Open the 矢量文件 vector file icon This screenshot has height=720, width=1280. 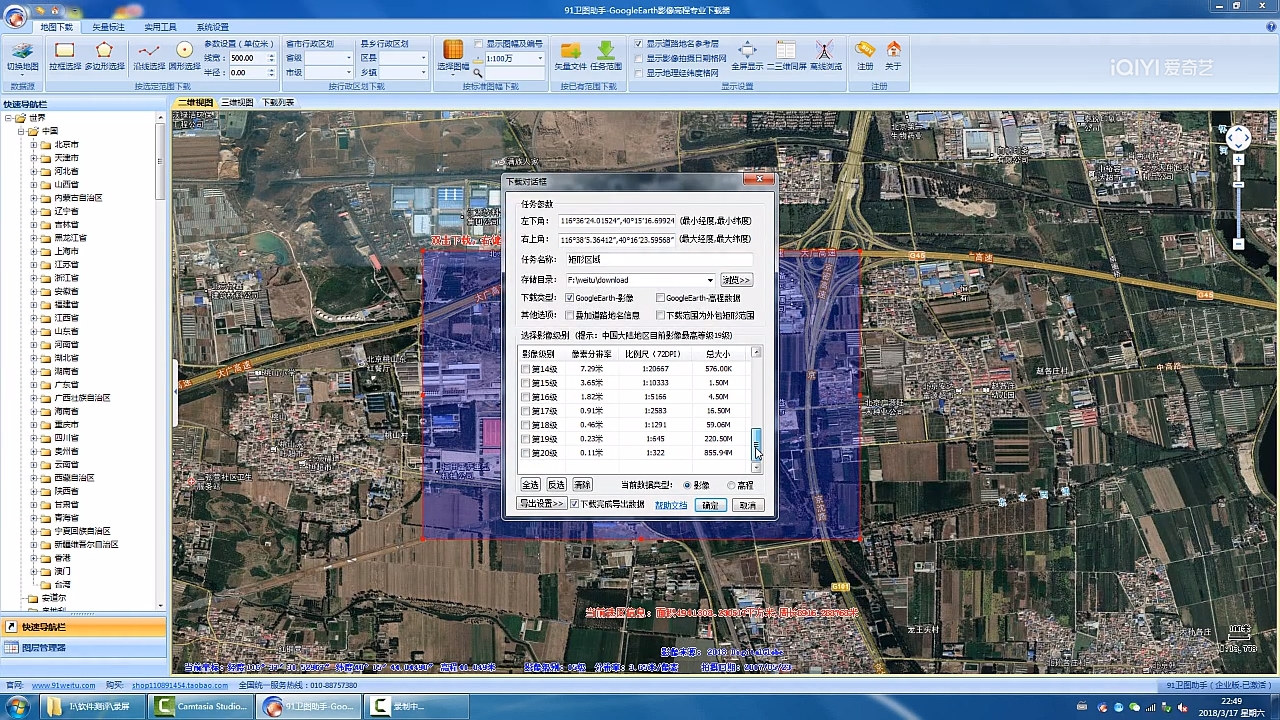point(571,50)
